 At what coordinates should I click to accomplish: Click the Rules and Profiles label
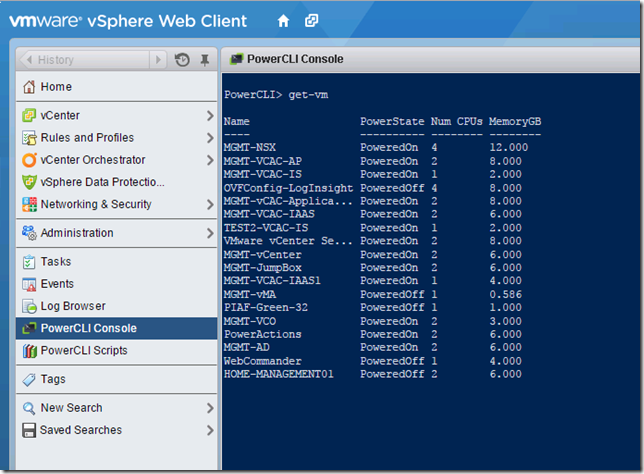pos(87,138)
